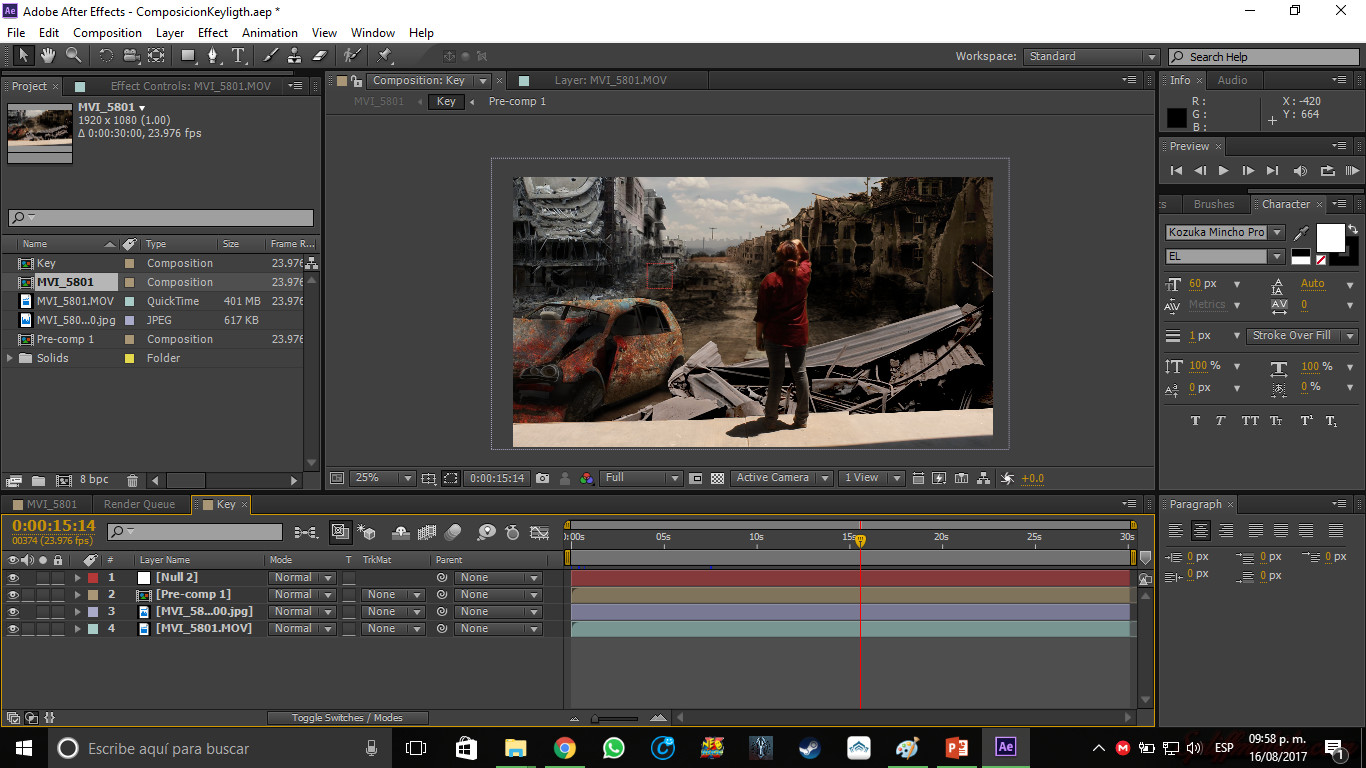Image resolution: width=1366 pixels, height=768 pixels.
Task: Select the Pen tool in the toolbar
Action: pos(213,57)
